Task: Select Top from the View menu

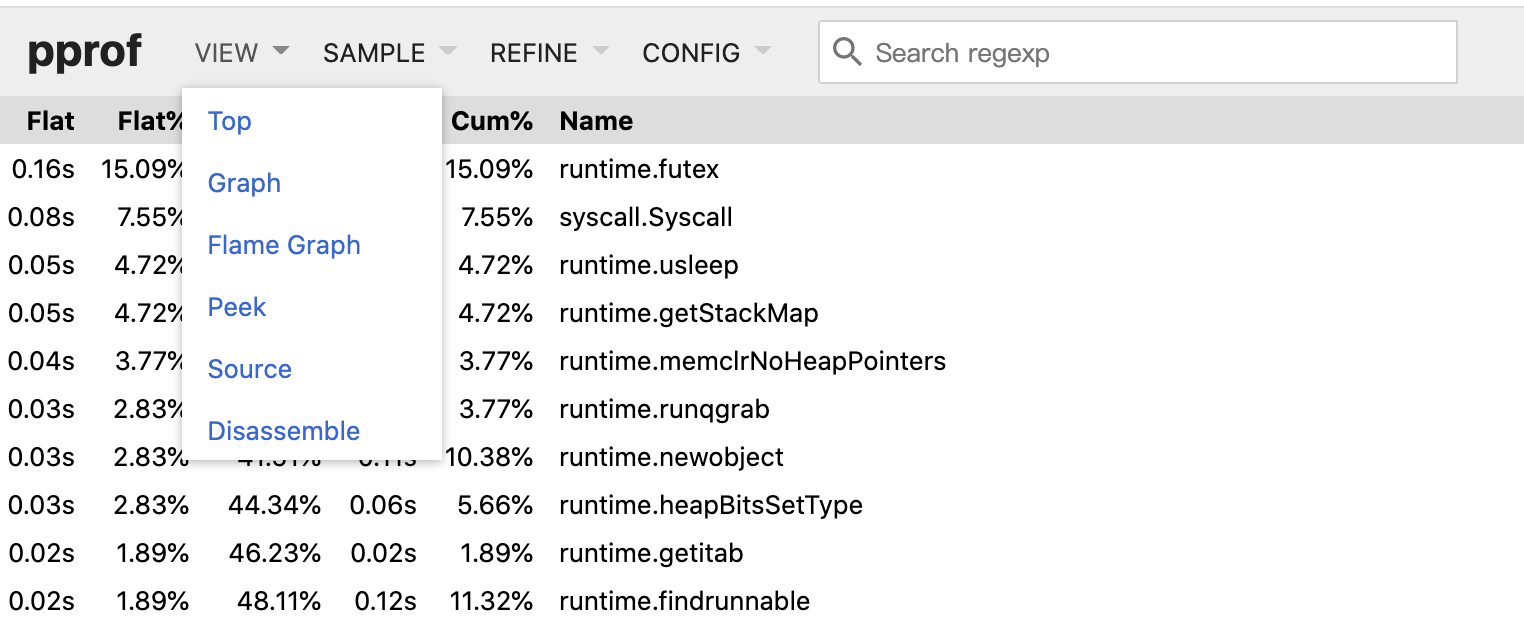Action: pyautogui.click(x=229, y=121)
